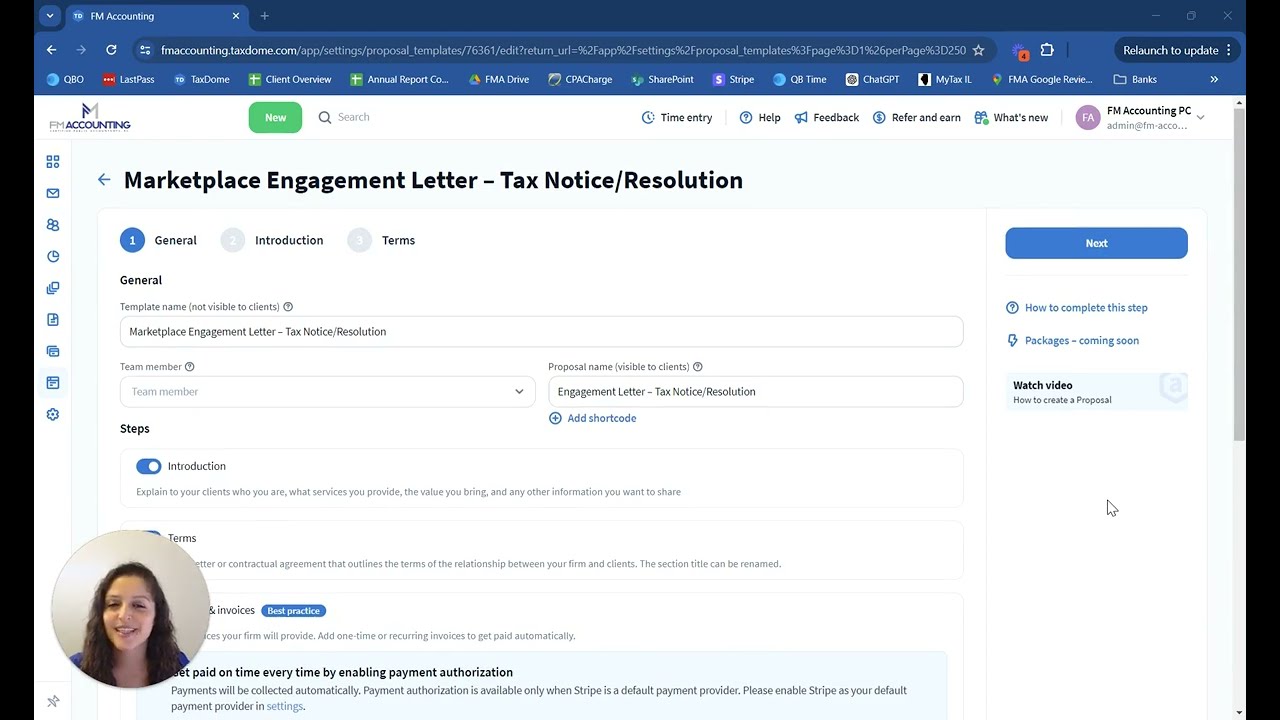Open Stripe bookmark
This screenshot has height=720, width=1280.
click(x=733, y=79)
